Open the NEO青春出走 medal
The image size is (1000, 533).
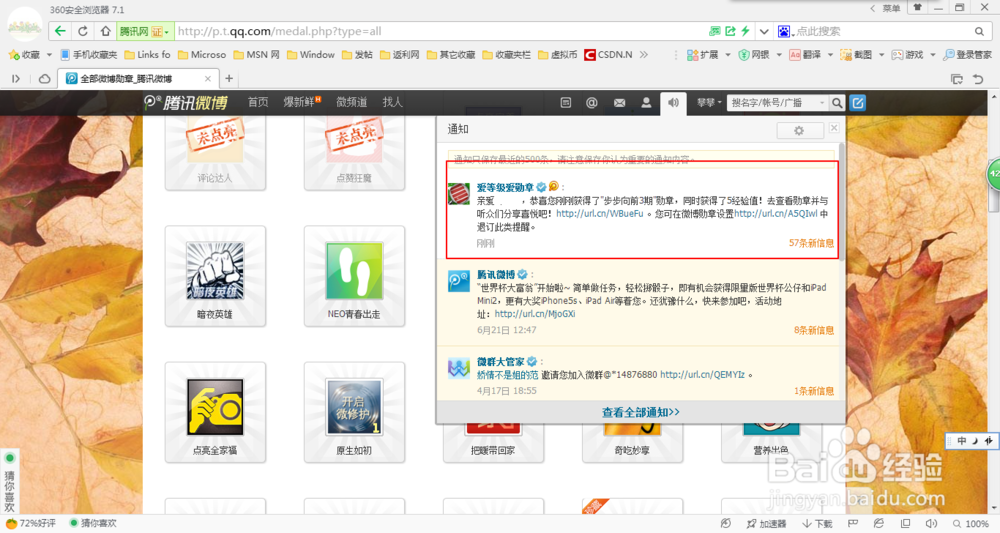tap(354, 275)
